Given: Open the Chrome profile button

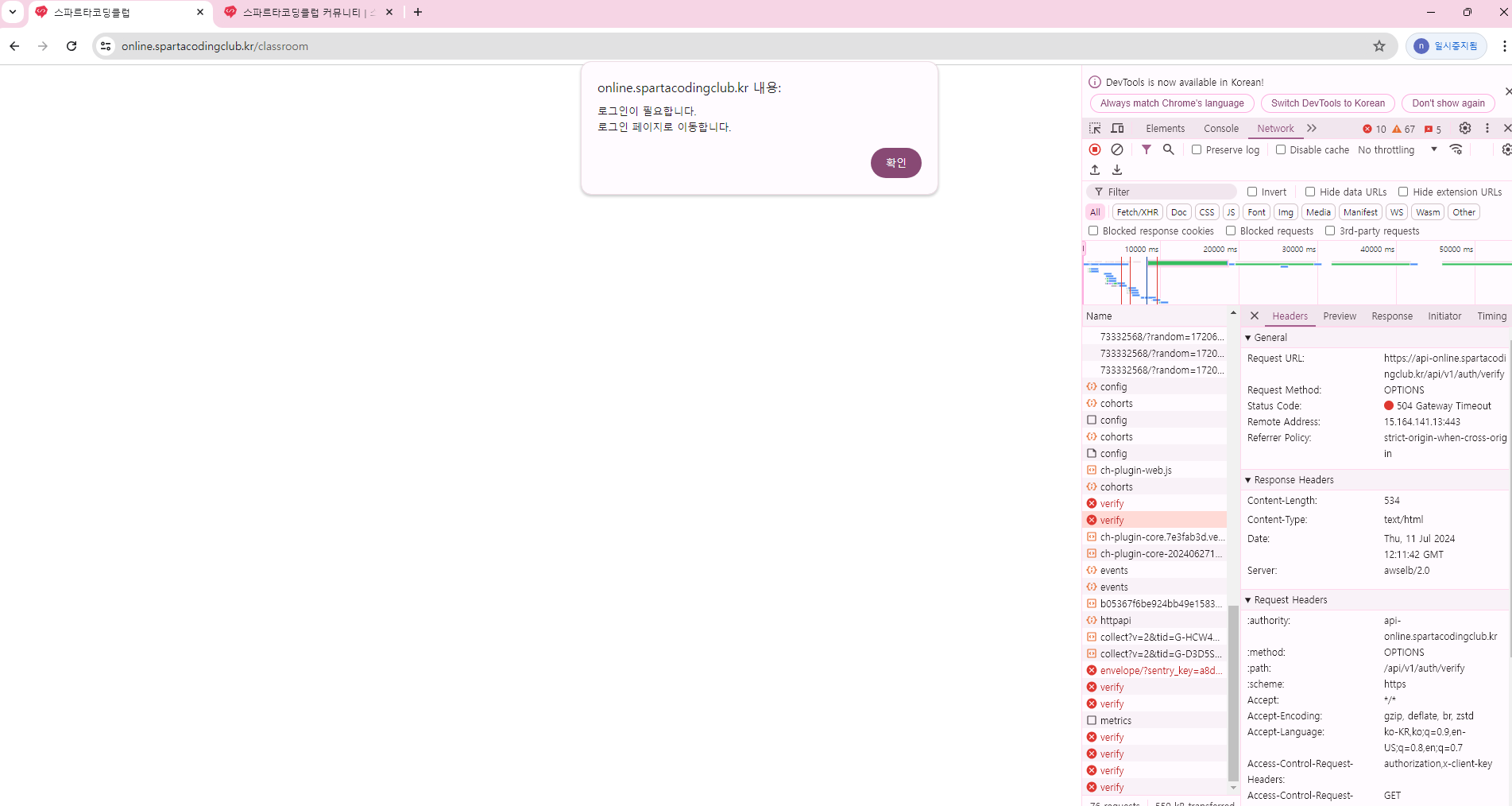Looking at the screenshot, I should (1446, 46).
